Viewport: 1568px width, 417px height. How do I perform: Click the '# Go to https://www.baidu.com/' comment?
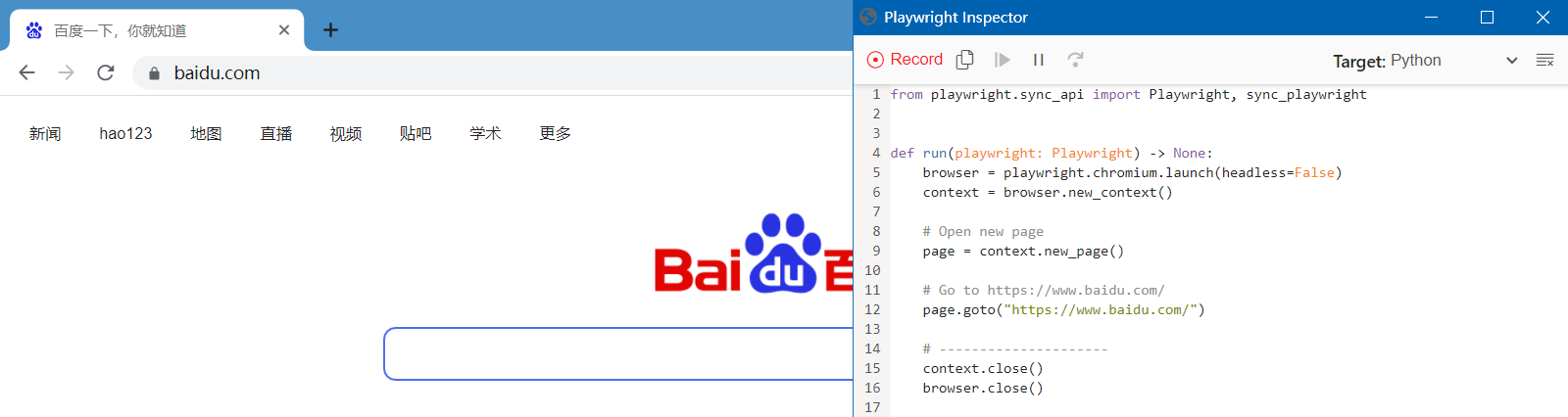[1044, 291]
